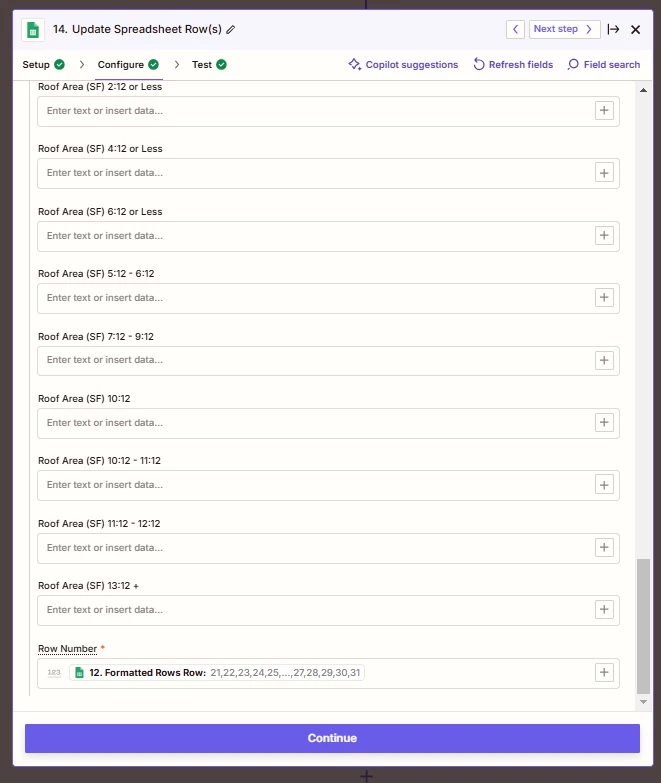Screen dimensions: 661x783
Task: Insert data plus for Roof Area 5:12 - 6:12
Action: point(604,298)
